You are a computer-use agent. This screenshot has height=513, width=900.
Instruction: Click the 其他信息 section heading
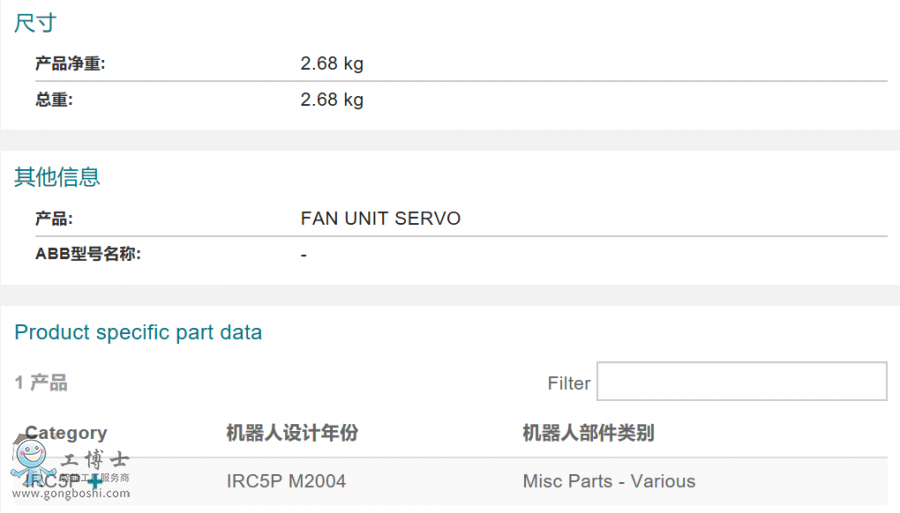57,177
